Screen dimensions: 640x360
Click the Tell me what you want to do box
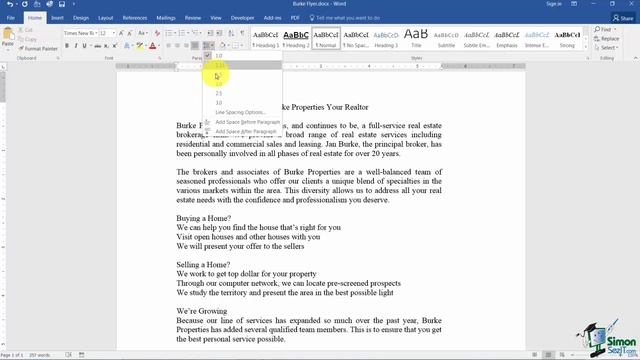coord(345,18)
